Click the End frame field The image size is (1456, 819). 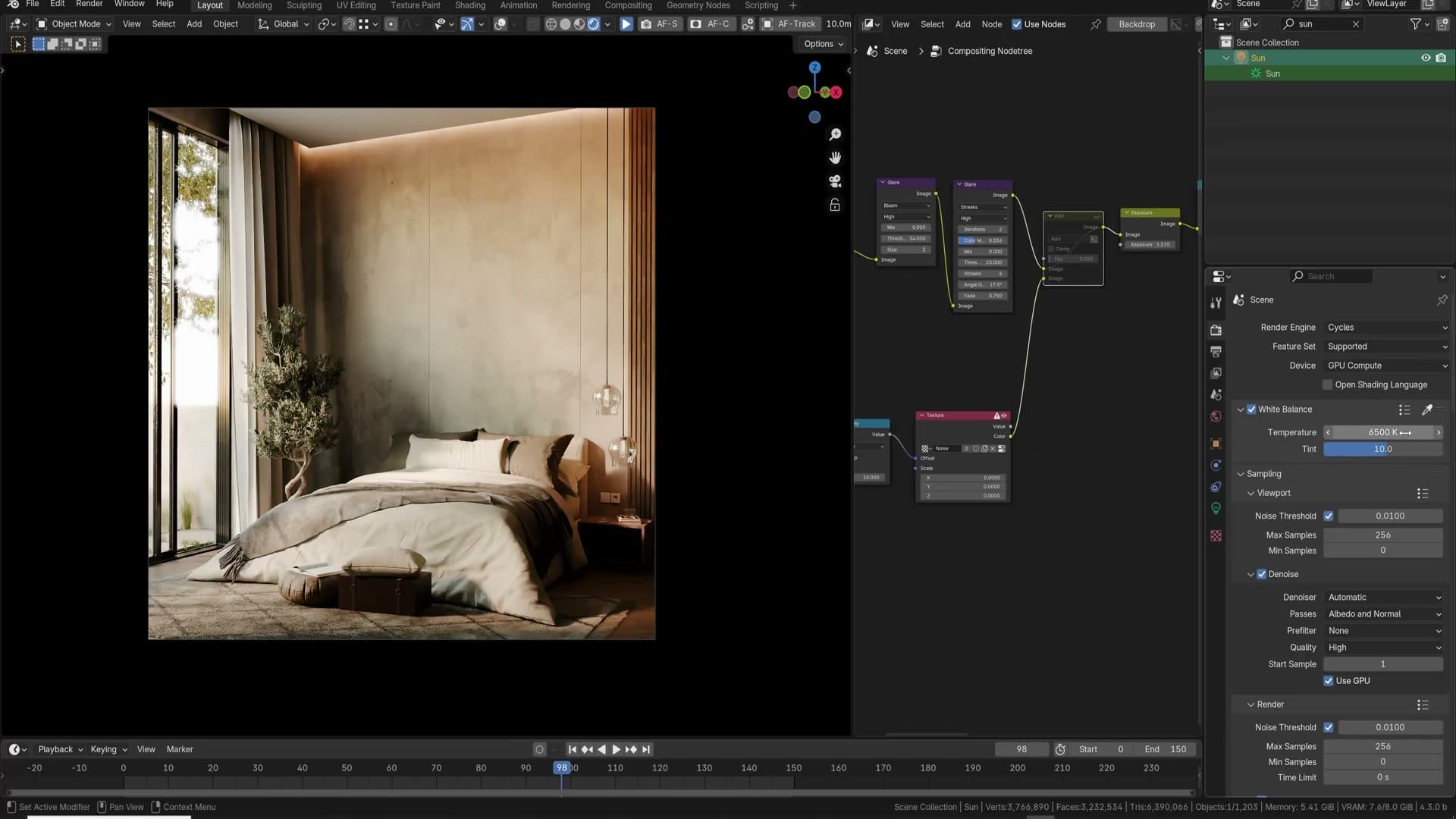1166,749
